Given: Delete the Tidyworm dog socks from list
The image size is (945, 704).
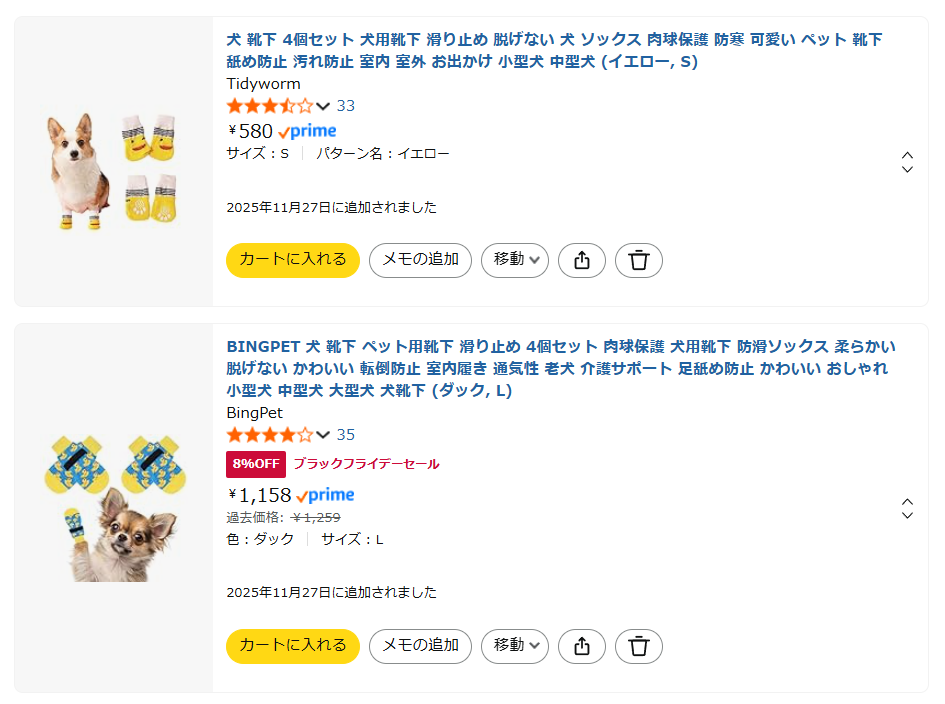Looking at the screenshot, I should point(639,261).
